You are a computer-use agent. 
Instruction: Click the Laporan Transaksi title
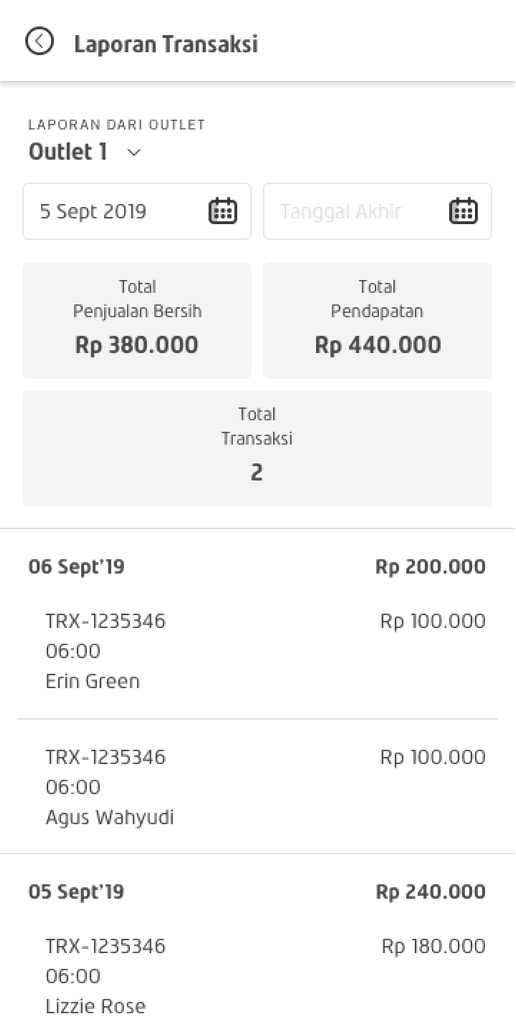pos(166,44)
